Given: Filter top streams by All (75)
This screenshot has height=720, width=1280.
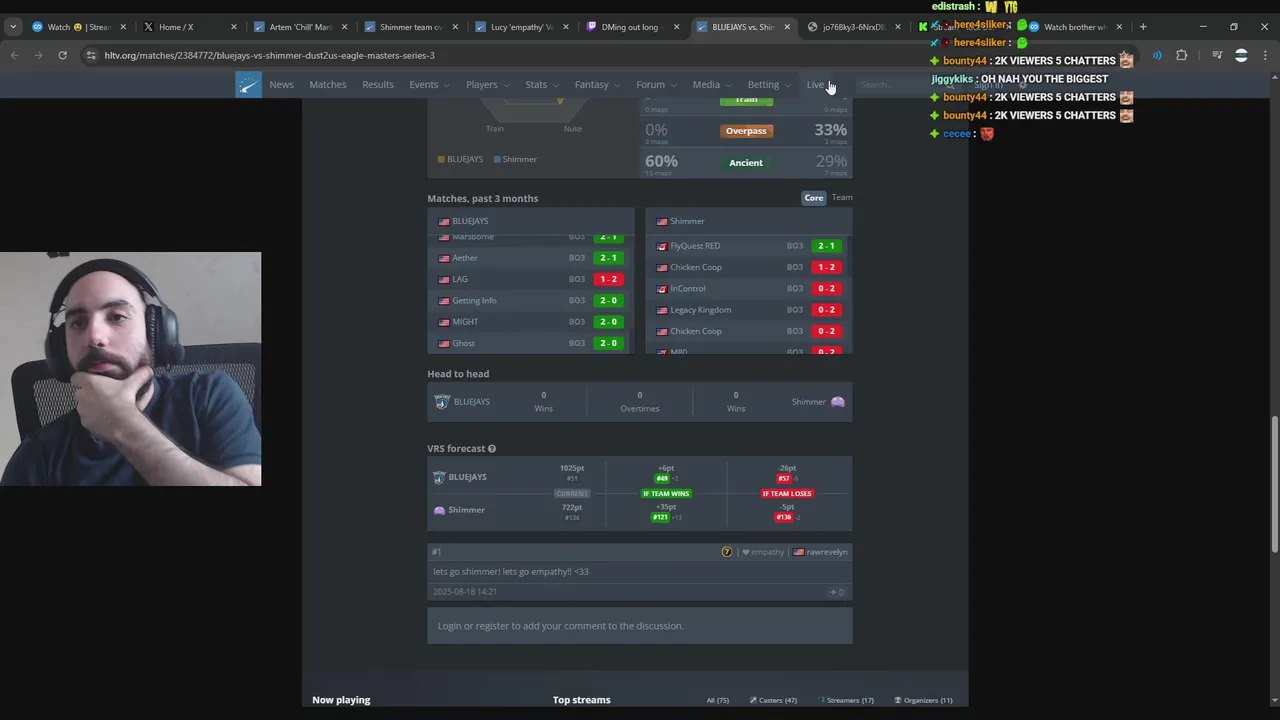Looking at the screenshot, I should click(x=718, y=700).
